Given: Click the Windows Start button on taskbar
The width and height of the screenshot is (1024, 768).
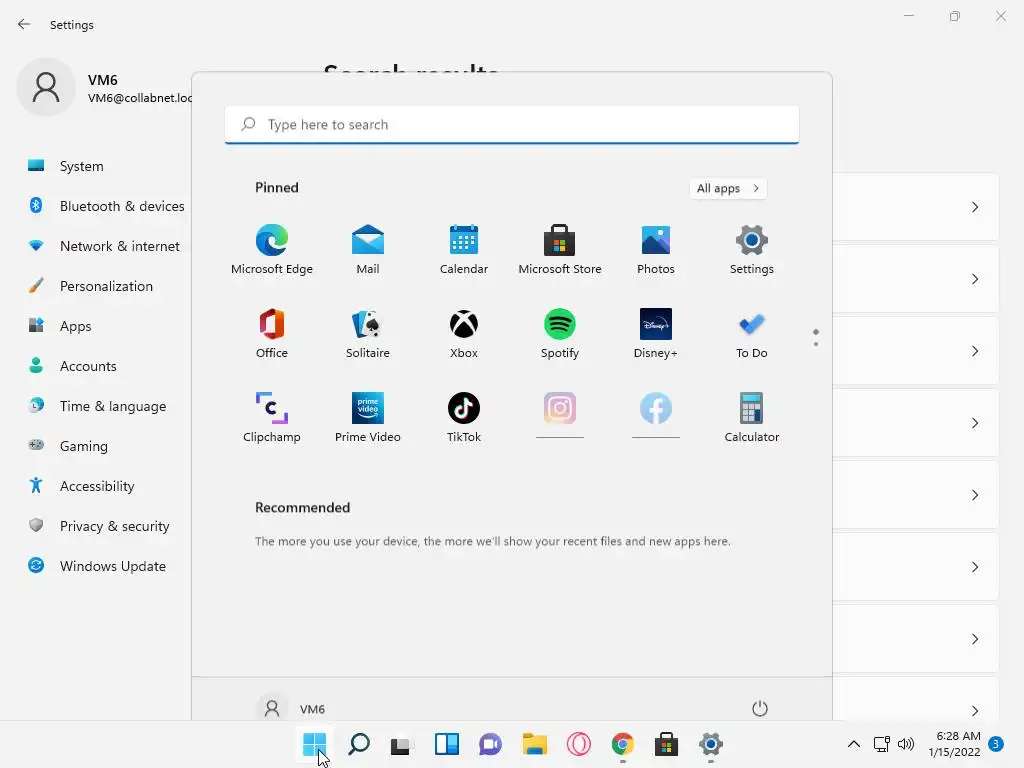Looking at the screenshot, I should tap(314, 744).
